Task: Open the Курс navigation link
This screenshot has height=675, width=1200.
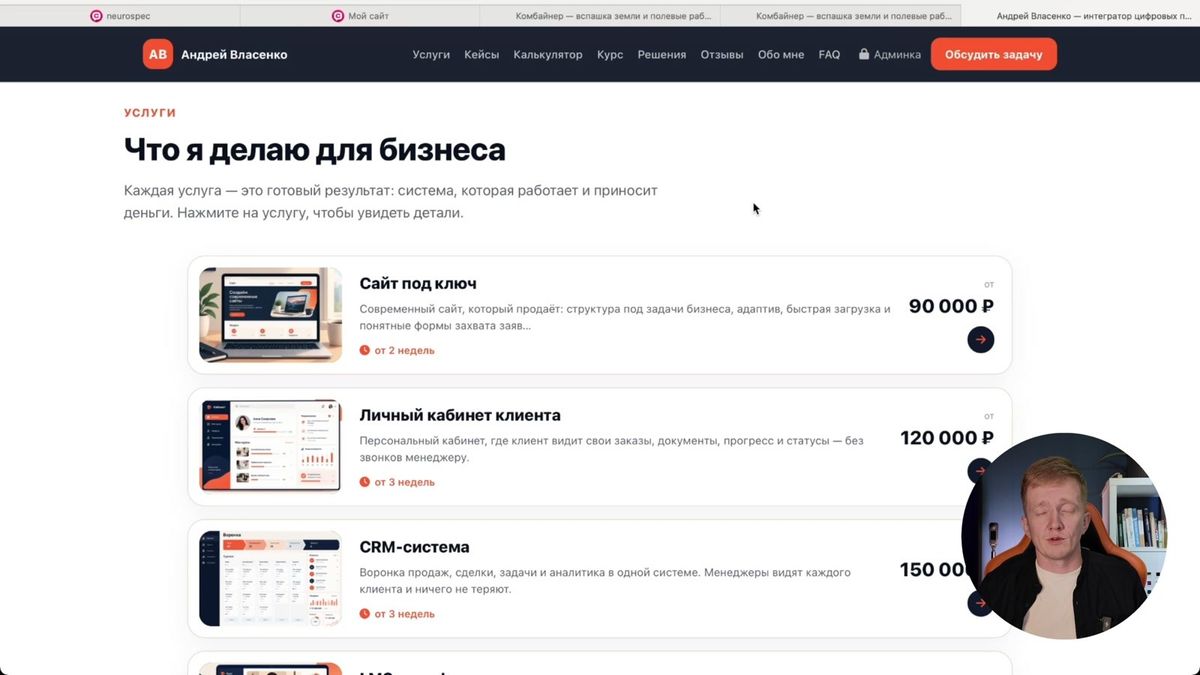Action: click(610, 55)
